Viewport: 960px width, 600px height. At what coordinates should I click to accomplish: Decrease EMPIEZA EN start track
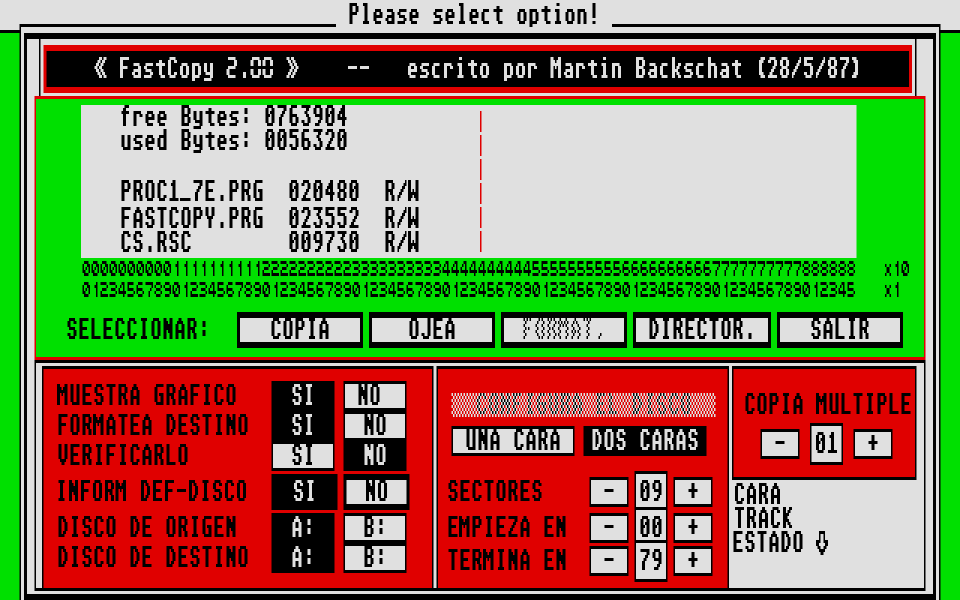pyautogui.click(x=609, y=527)
